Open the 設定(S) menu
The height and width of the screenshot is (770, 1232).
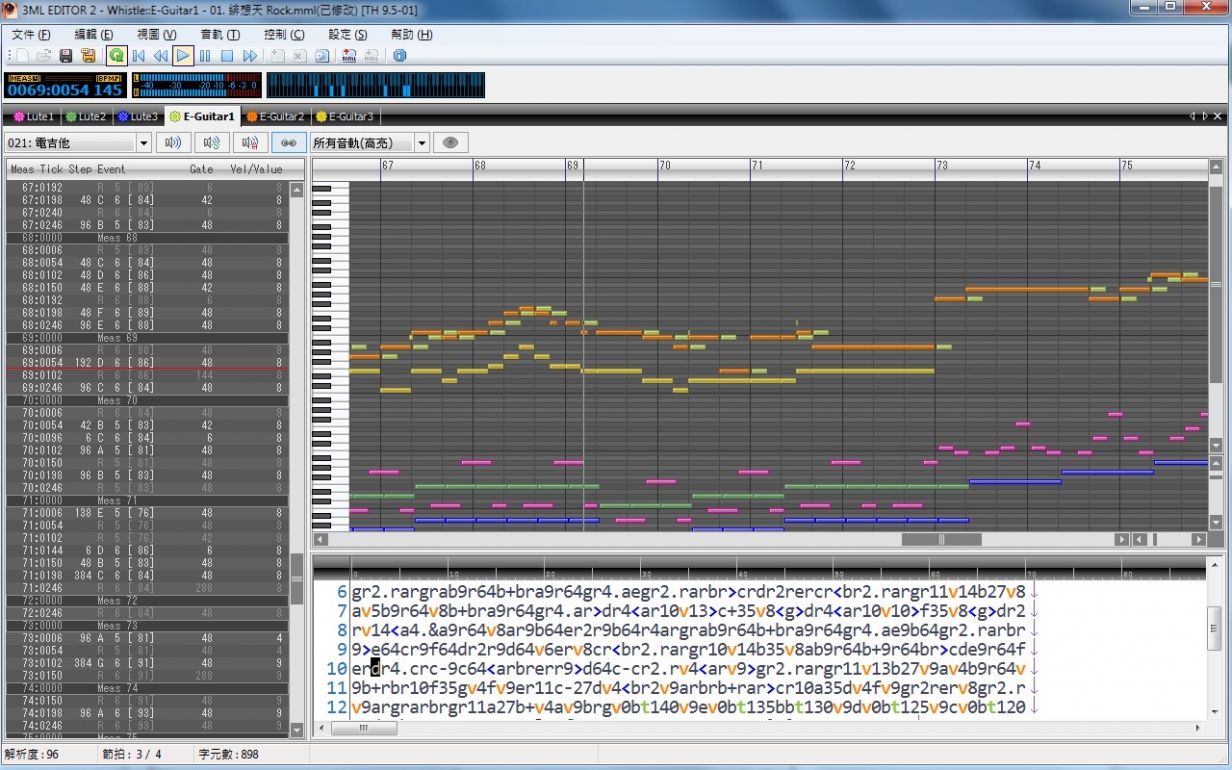click(x=347, y=34)
